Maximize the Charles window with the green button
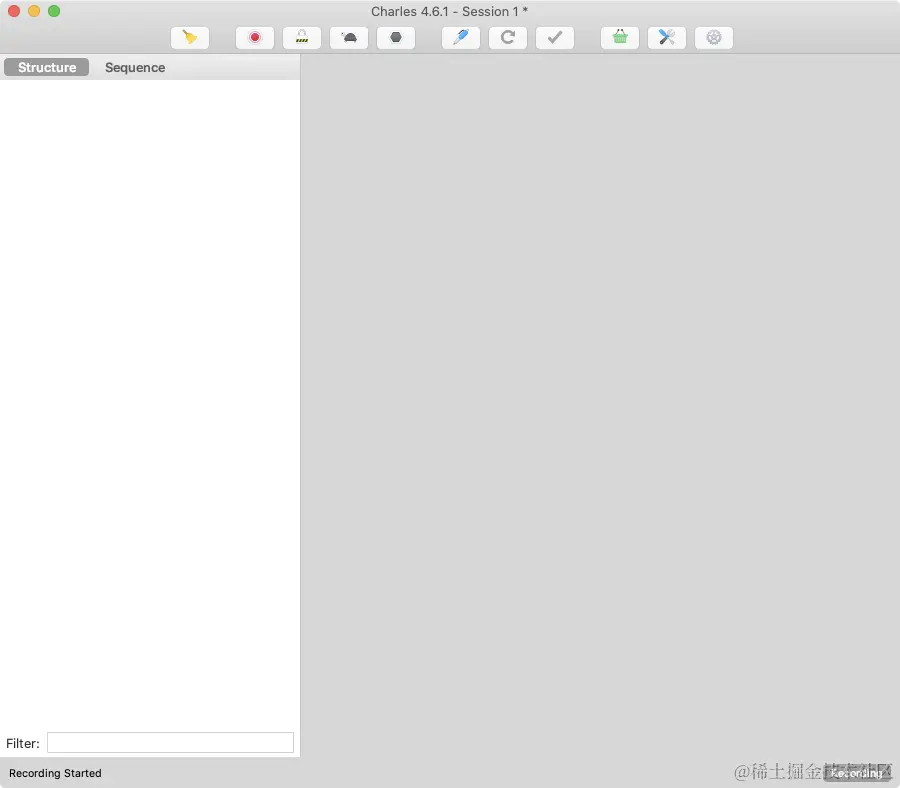This screenshot has width=900, height=788. pyautogui.click(x=54, y=11)
